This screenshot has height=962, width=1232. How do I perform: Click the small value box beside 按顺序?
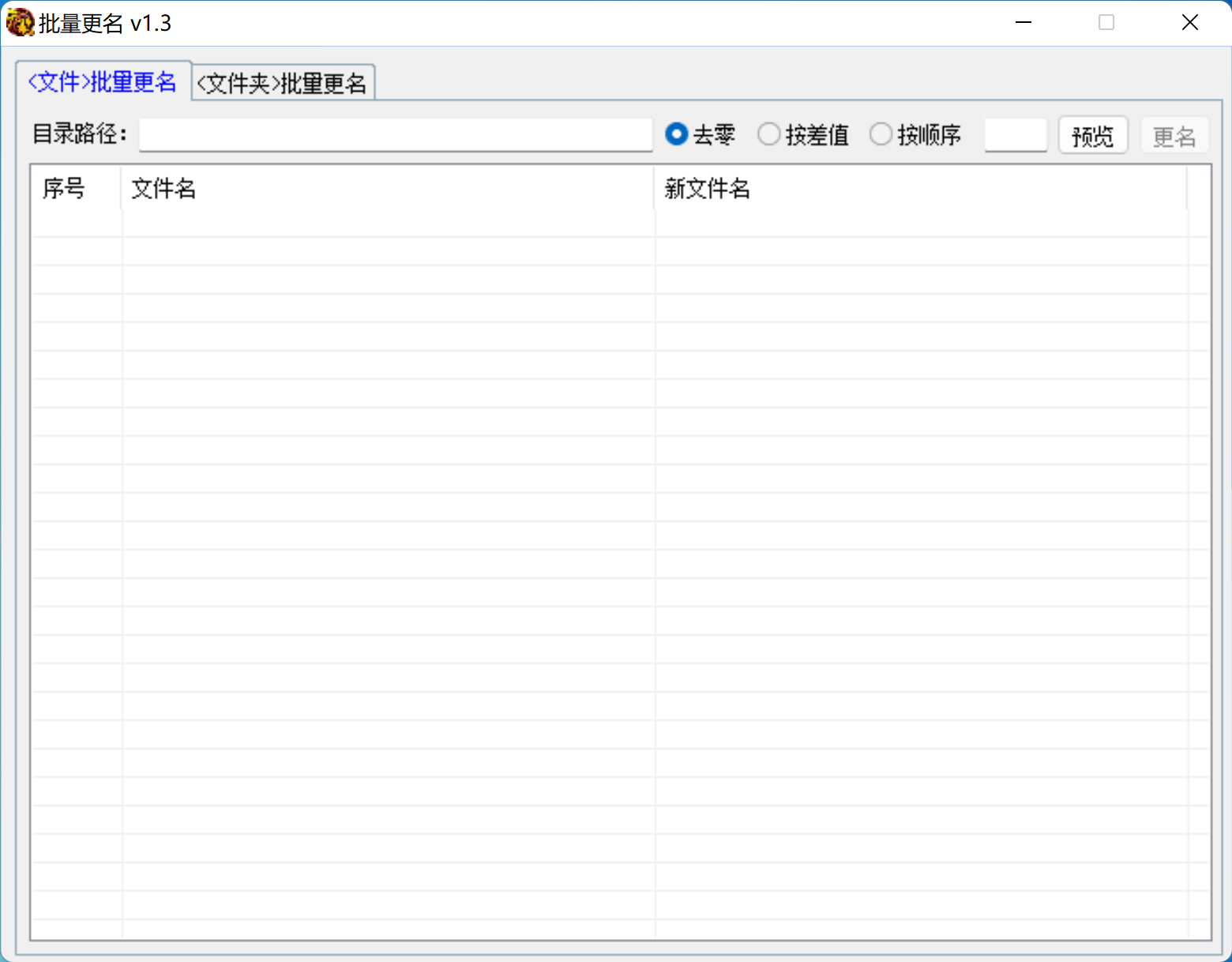pos(1015,135)
